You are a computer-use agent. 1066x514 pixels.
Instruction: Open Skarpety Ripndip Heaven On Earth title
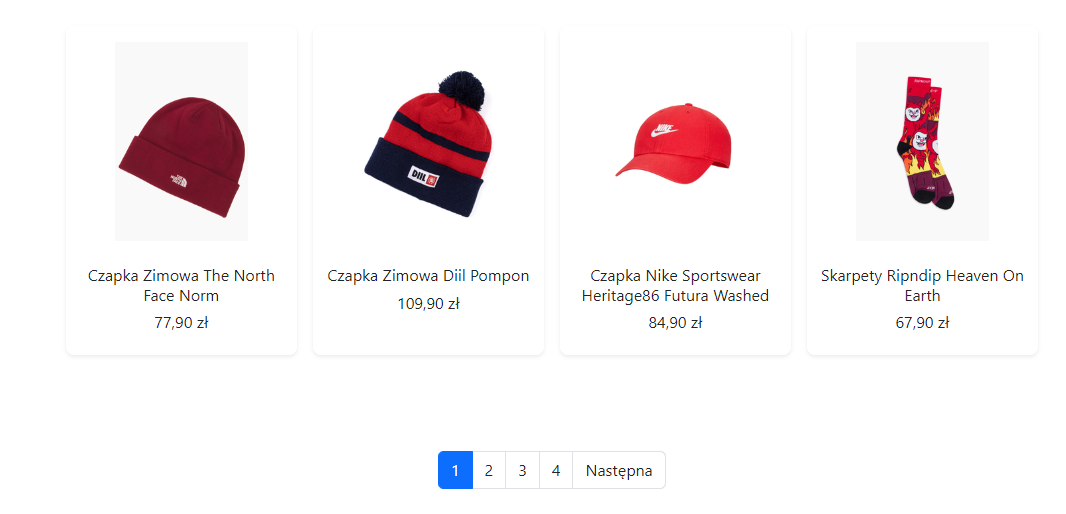pyautogui.click(x=922, y=286)
